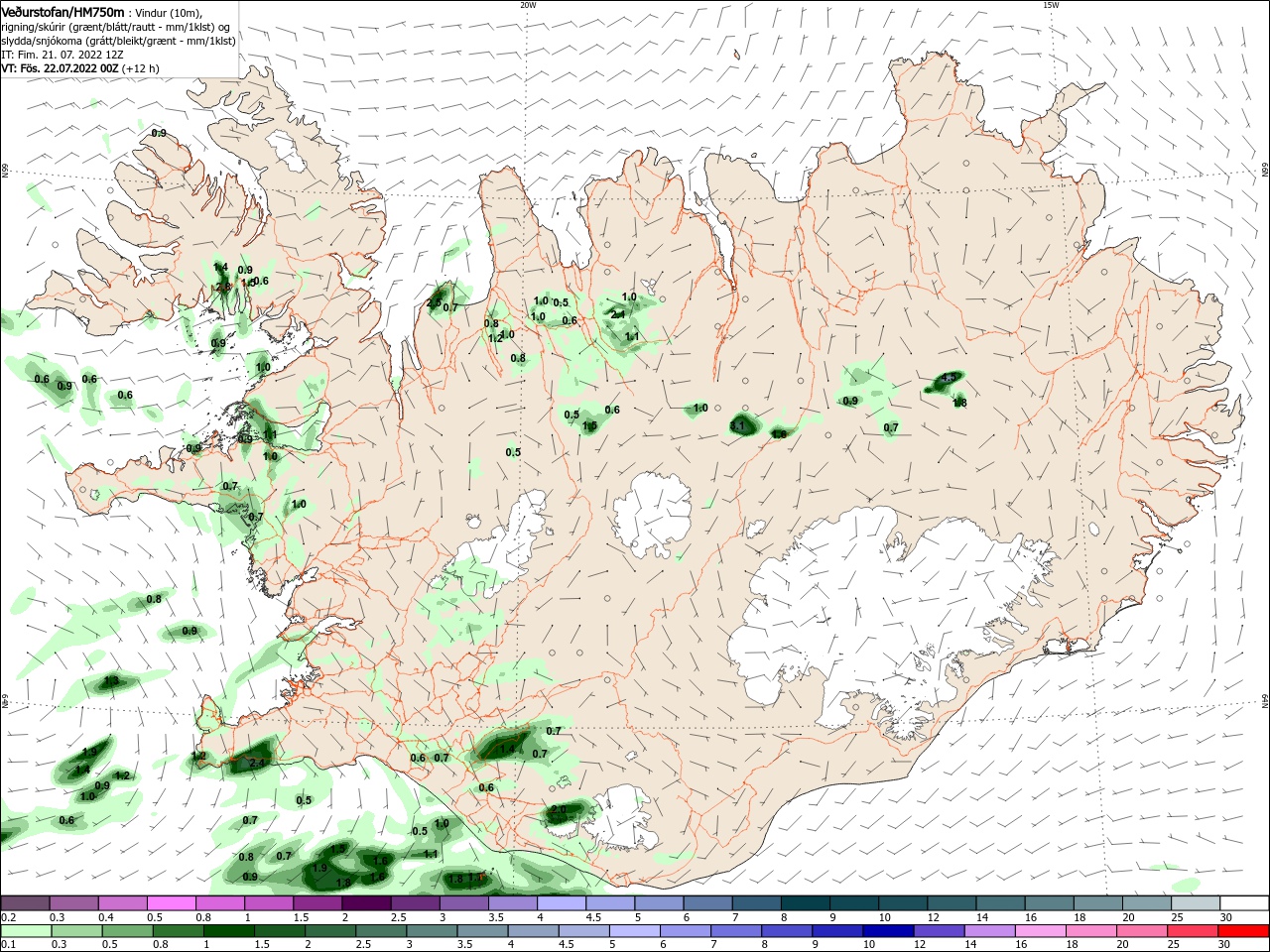
Task: Pick the darkest green 1 rain legend swatch
Action: pyautogui.click(x=227, y=931)
